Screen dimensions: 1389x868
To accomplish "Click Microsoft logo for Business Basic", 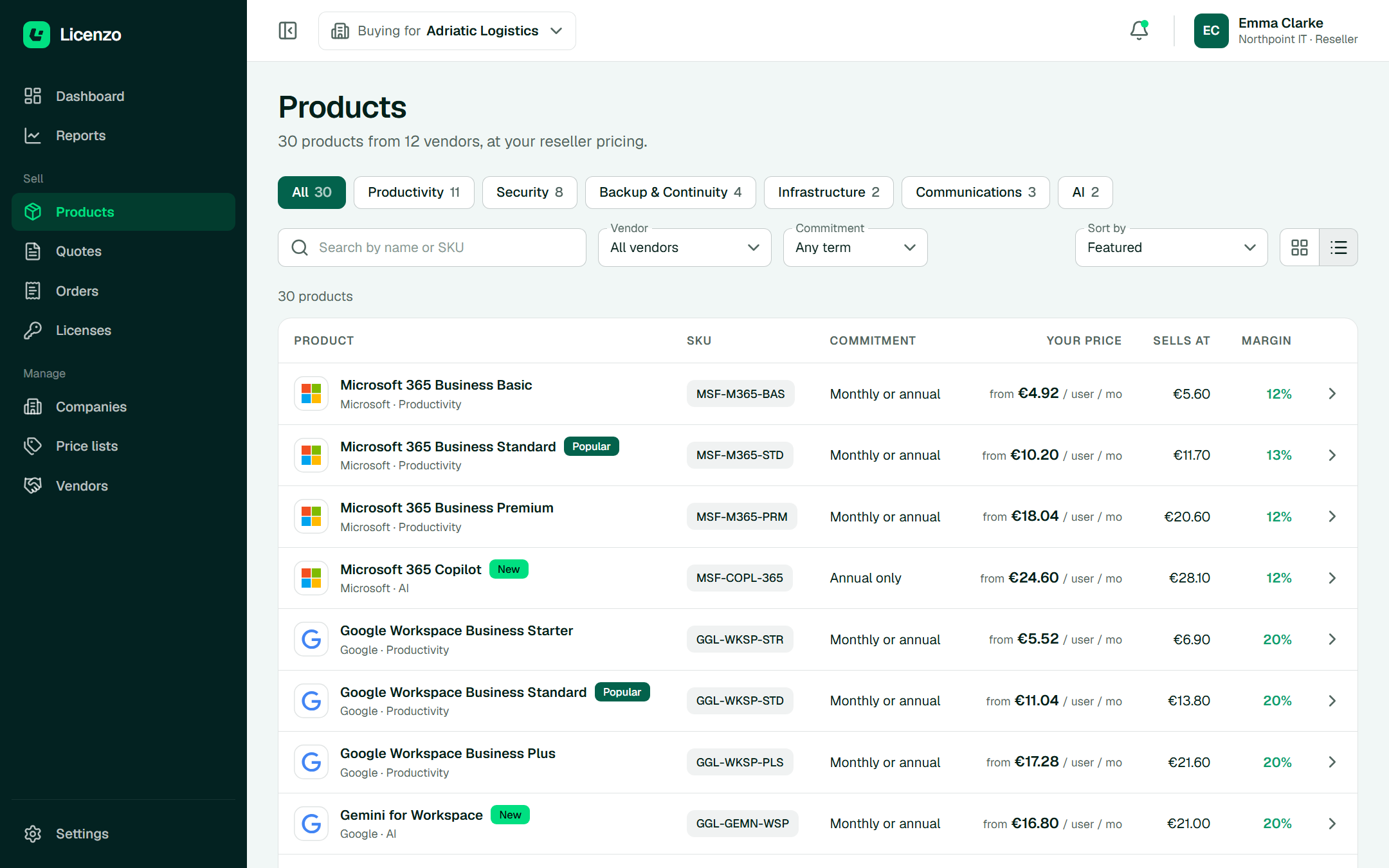I will 311,393.
